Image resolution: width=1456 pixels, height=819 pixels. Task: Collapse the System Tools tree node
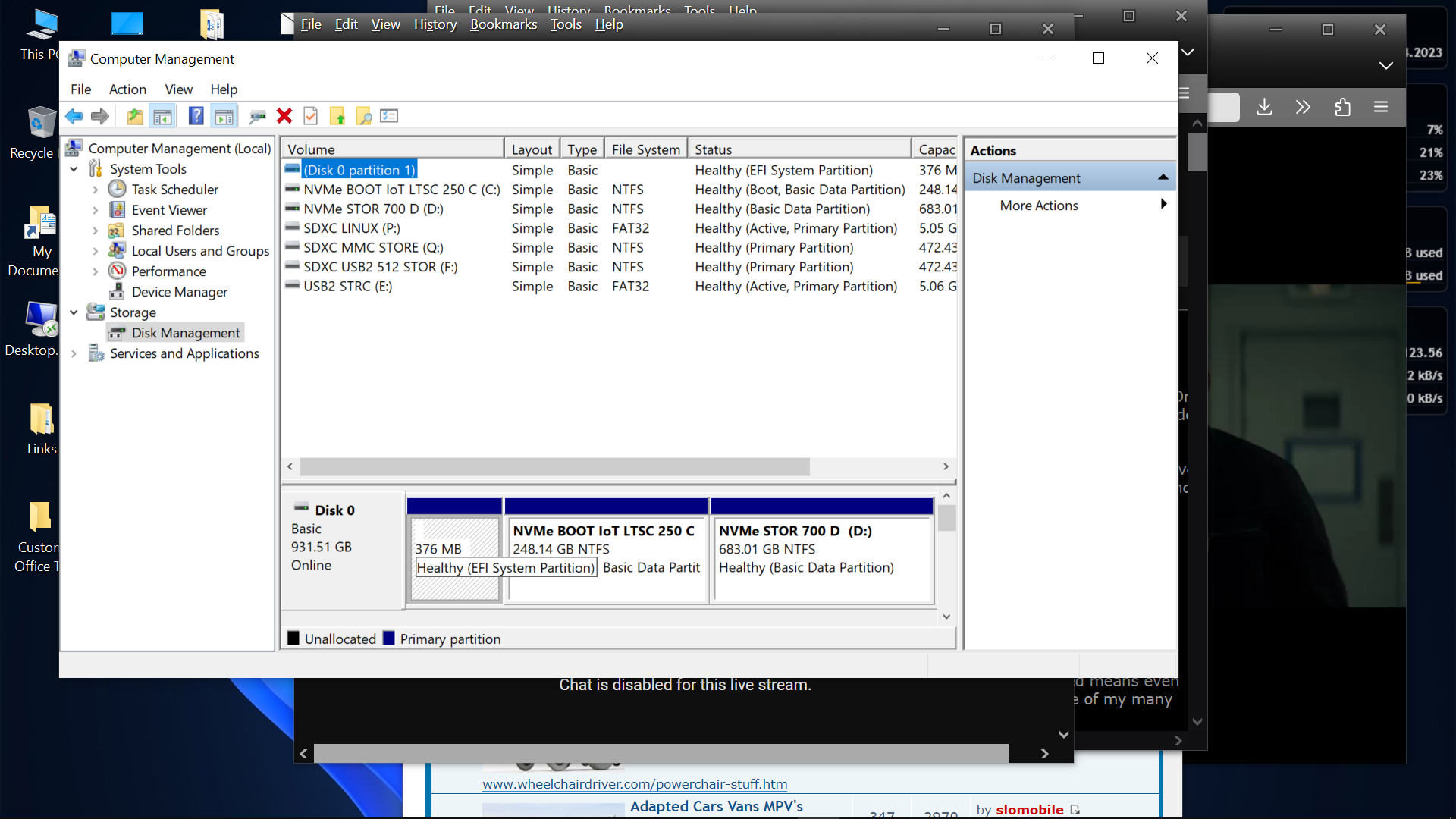[74, 169]
